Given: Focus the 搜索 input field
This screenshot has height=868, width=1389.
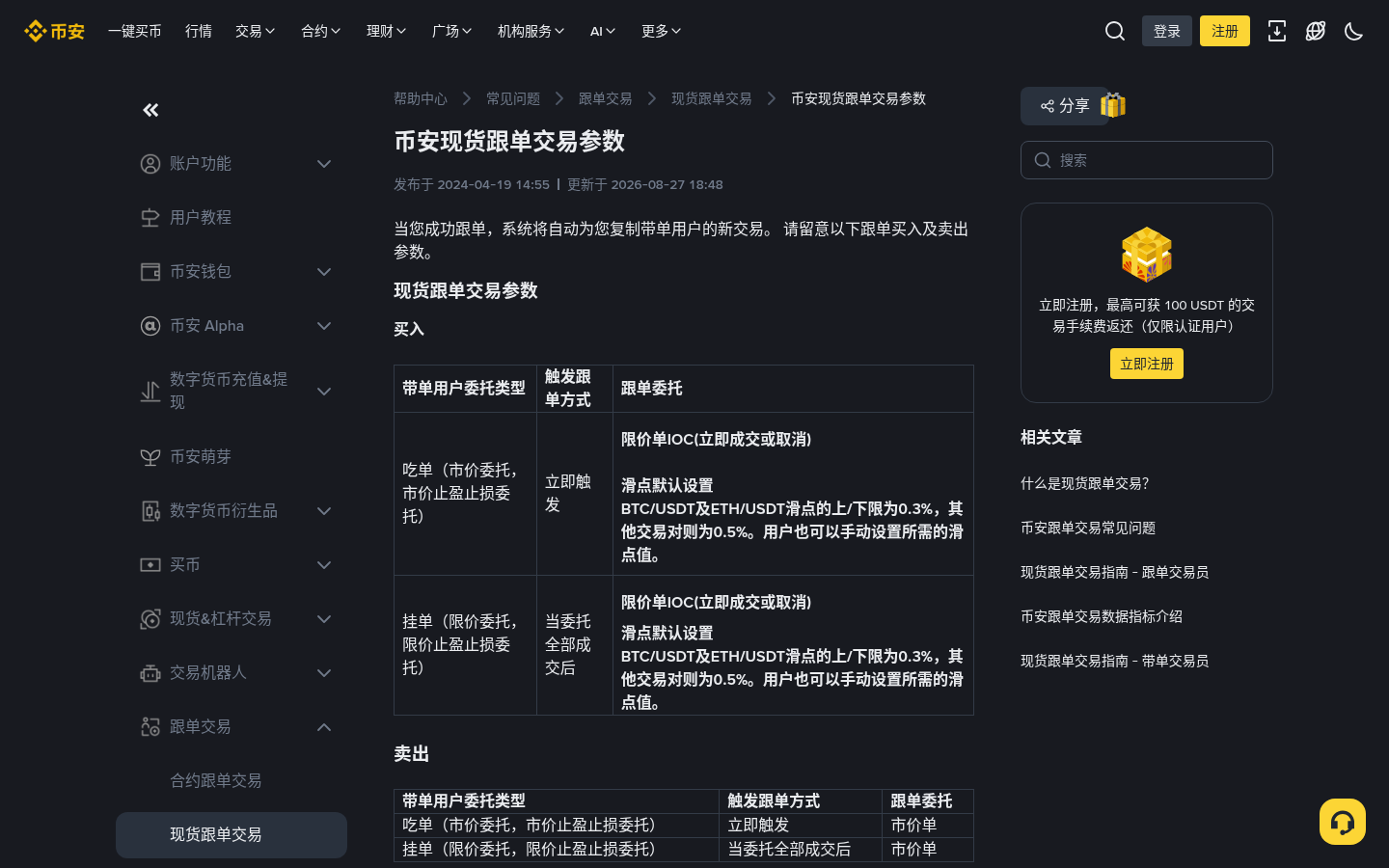Looking at the screenshot, I should tap(1147, 160).
